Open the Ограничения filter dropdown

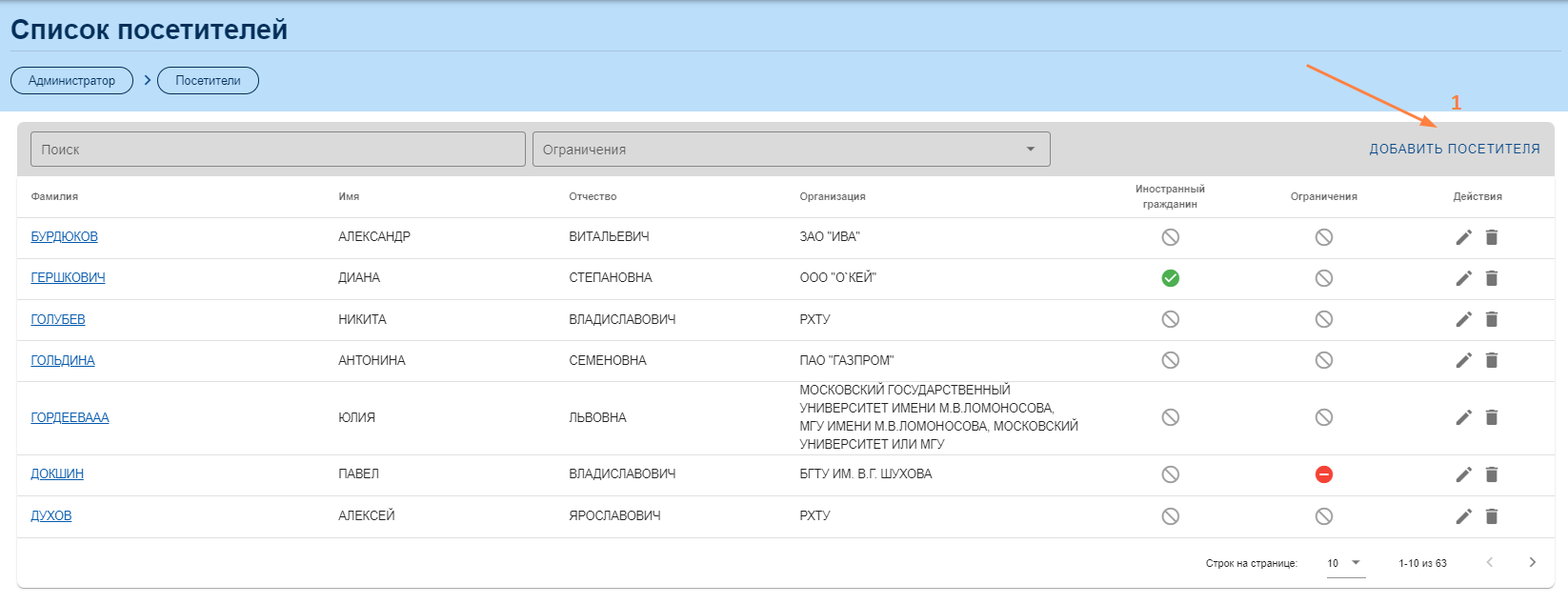coord(791,150)
